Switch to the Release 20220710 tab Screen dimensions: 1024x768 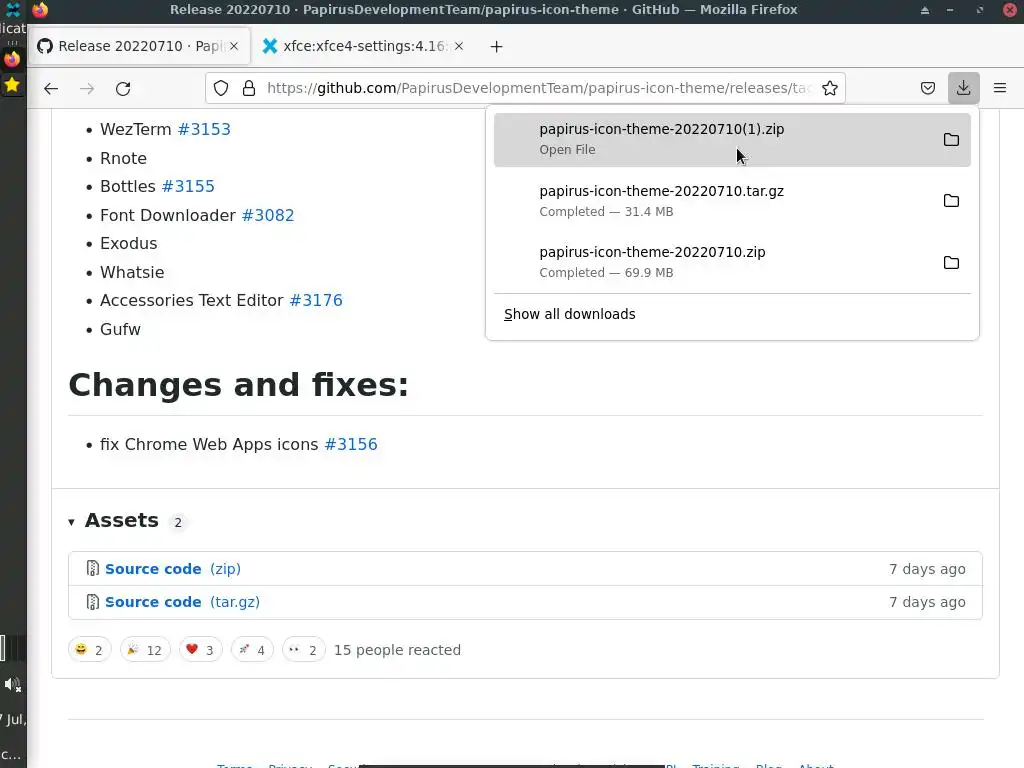(139, 46)
